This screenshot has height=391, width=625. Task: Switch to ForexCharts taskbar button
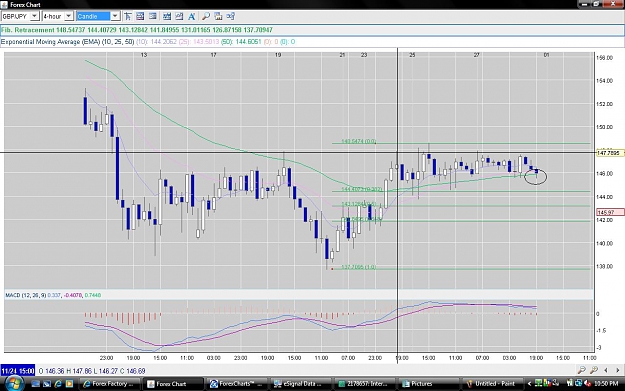click(x=238, y=384)
